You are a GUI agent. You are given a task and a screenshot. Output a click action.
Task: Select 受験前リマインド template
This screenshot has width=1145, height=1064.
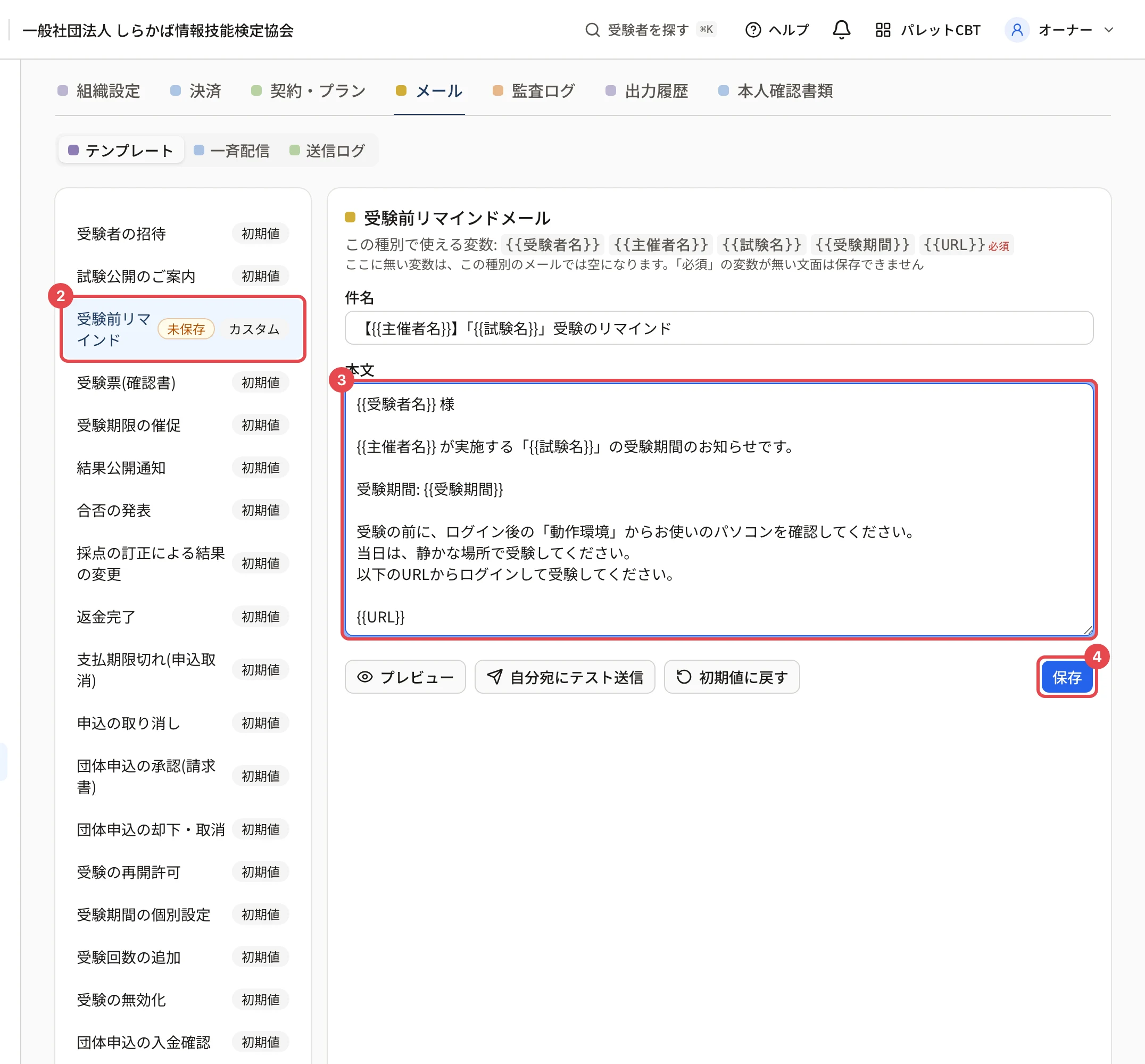(x=183, y=329)
